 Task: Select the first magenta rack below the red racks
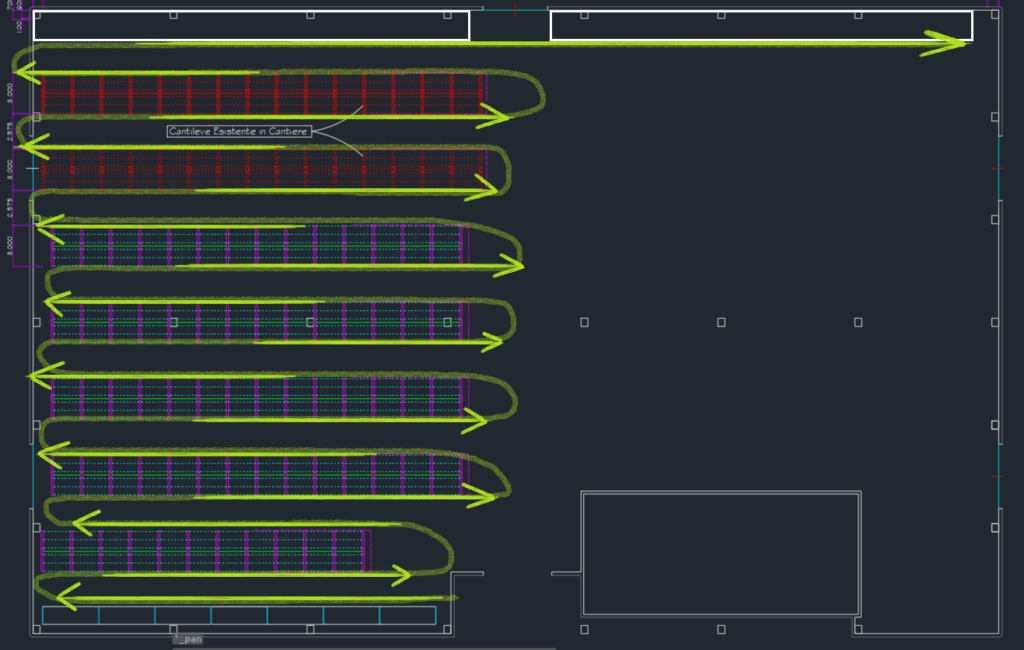258,245
